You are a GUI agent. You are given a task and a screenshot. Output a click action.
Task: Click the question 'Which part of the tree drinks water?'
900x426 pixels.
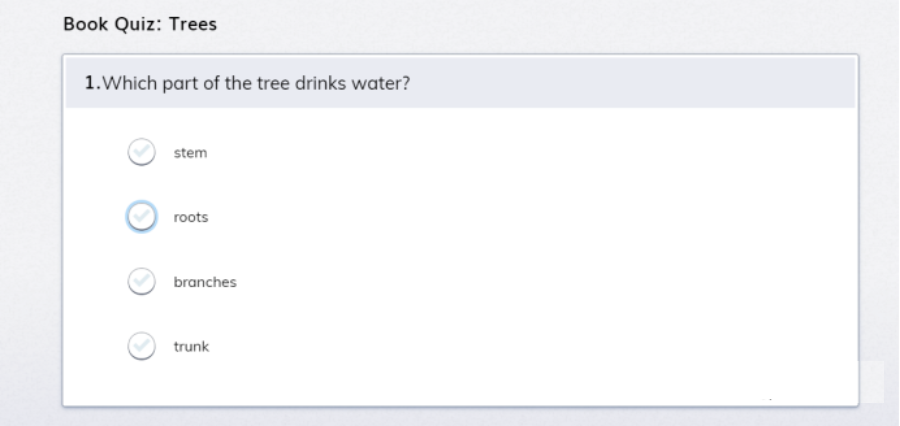257,83
